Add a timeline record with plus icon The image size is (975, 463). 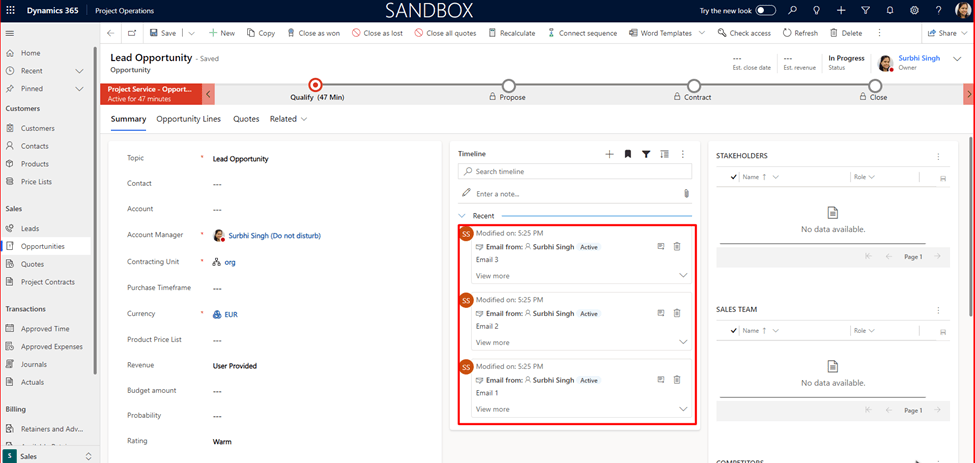(609, 154)
